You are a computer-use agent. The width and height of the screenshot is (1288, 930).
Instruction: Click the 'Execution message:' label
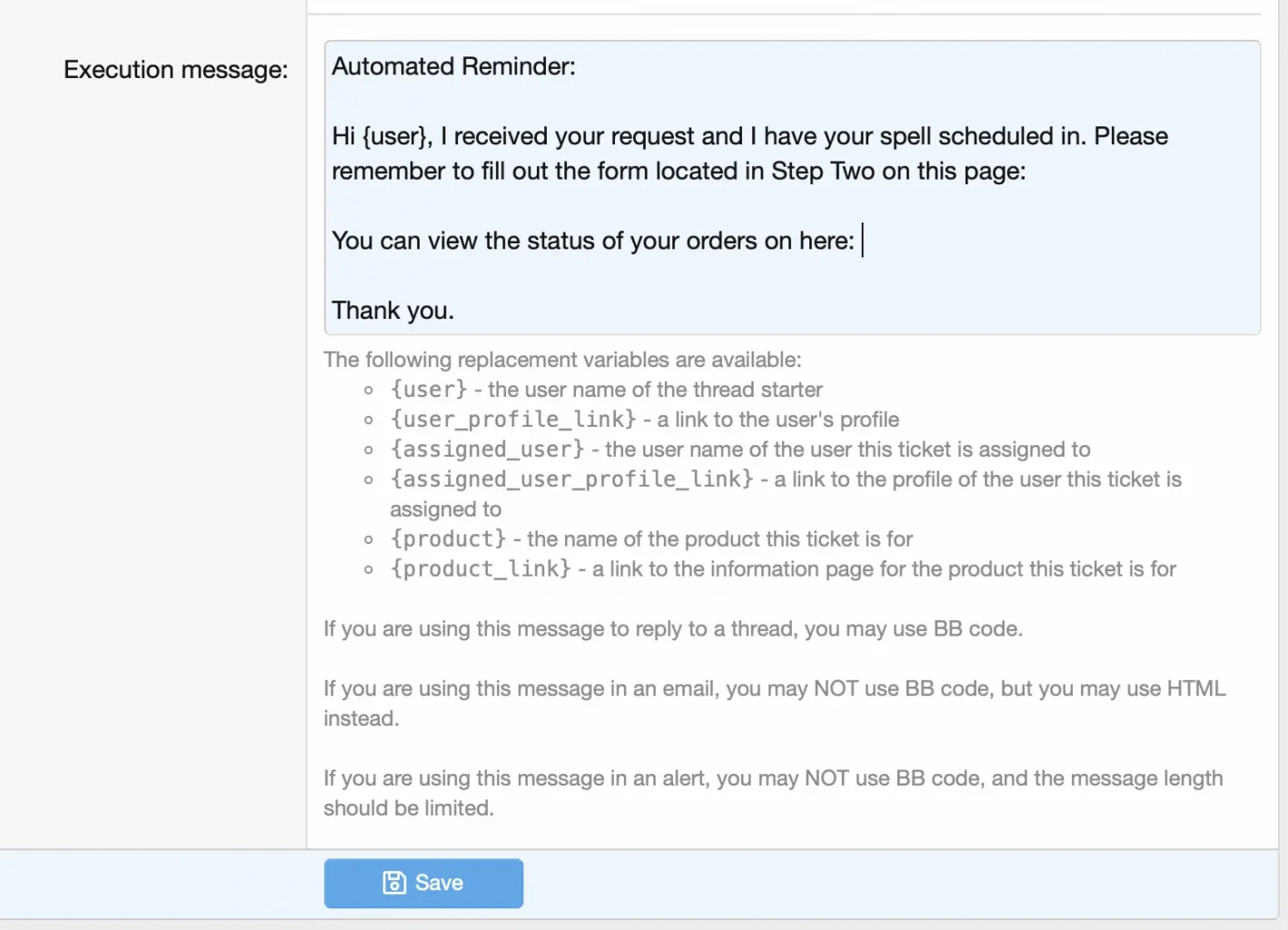(175, 70)
